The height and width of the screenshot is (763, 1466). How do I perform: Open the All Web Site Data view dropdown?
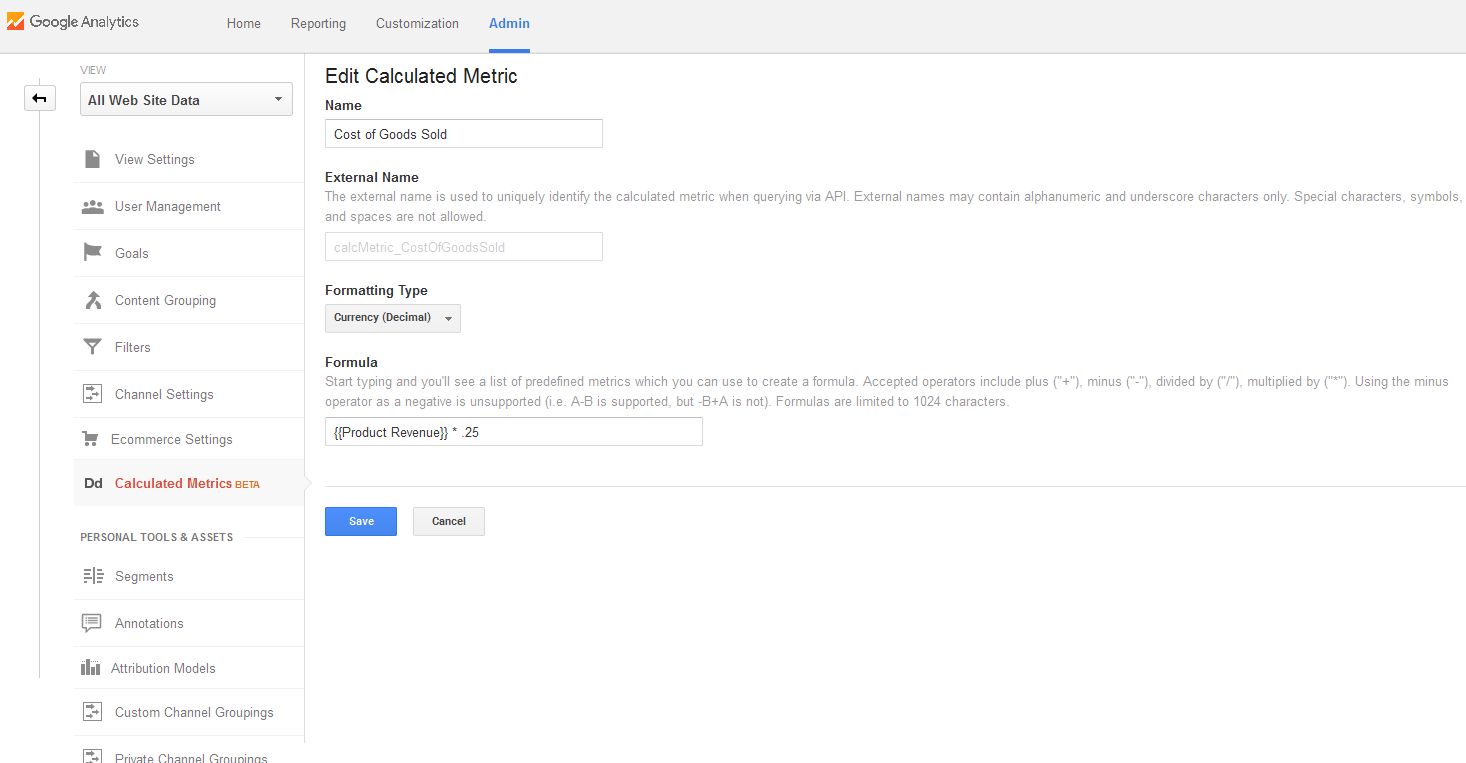186,100
